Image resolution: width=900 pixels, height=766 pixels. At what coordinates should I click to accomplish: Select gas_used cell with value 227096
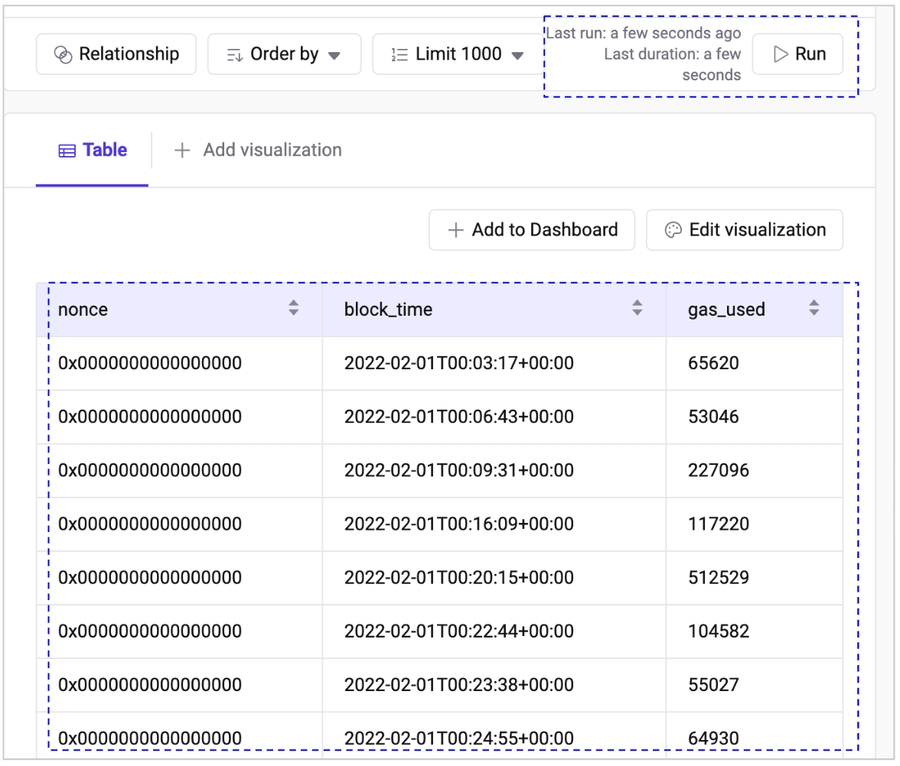(x=718, y=470)
